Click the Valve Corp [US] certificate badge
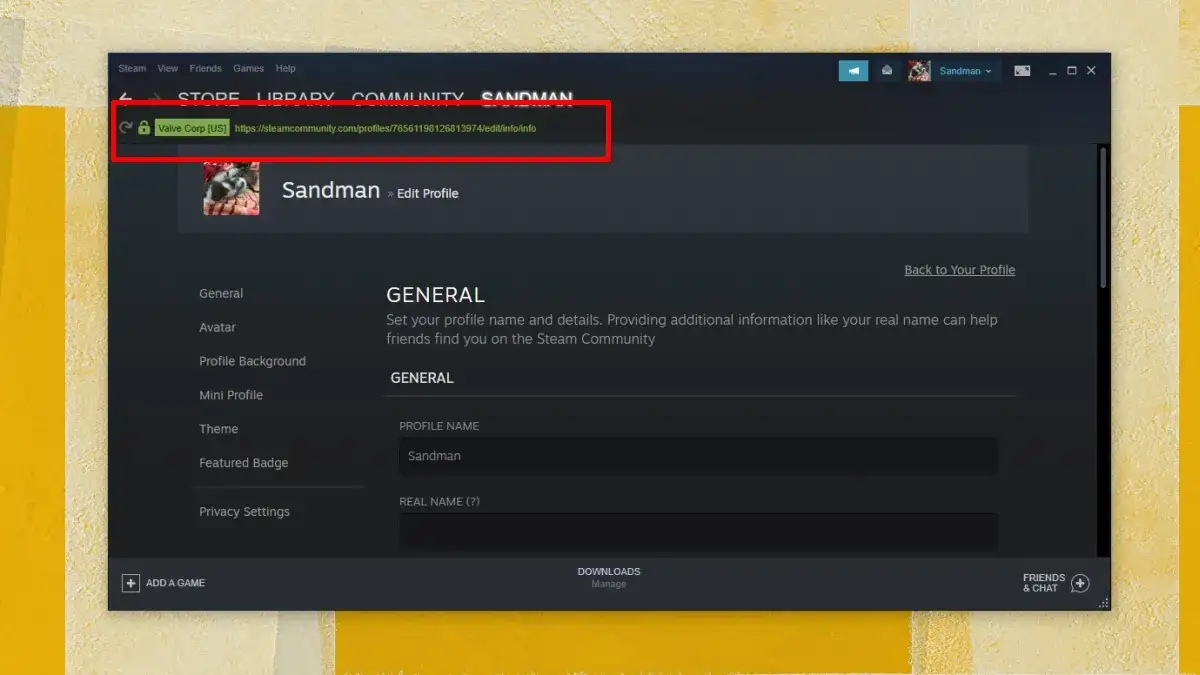The image size is (1200, 675). point(193,128)
